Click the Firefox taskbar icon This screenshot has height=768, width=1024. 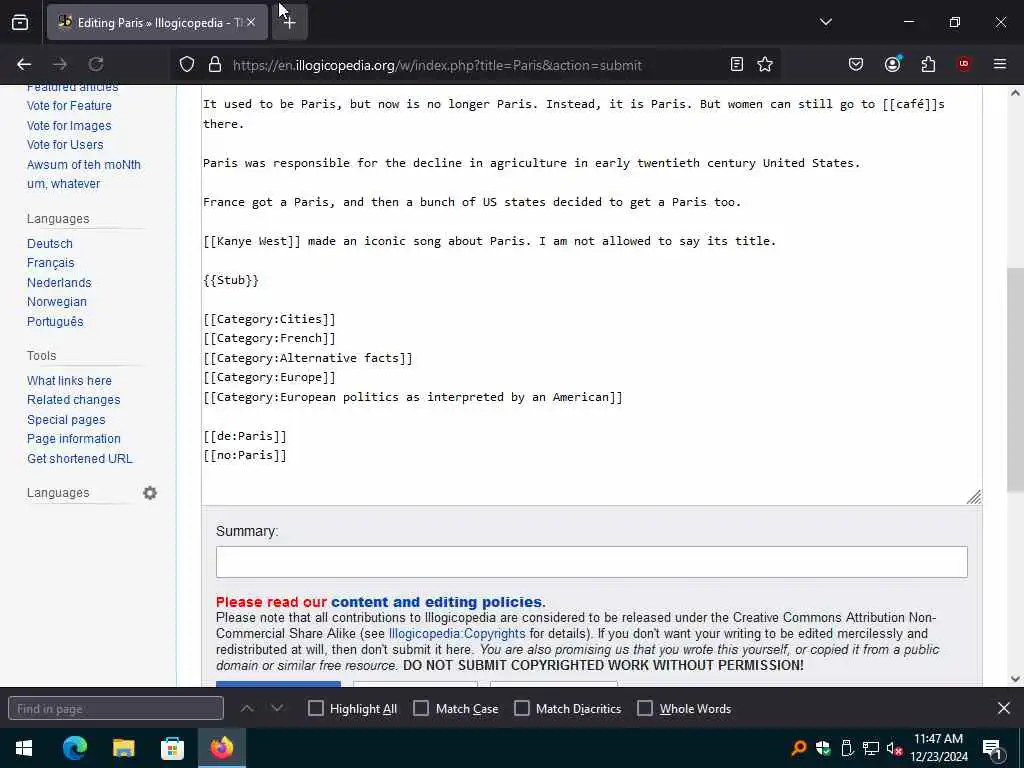(x=221, y=748)
